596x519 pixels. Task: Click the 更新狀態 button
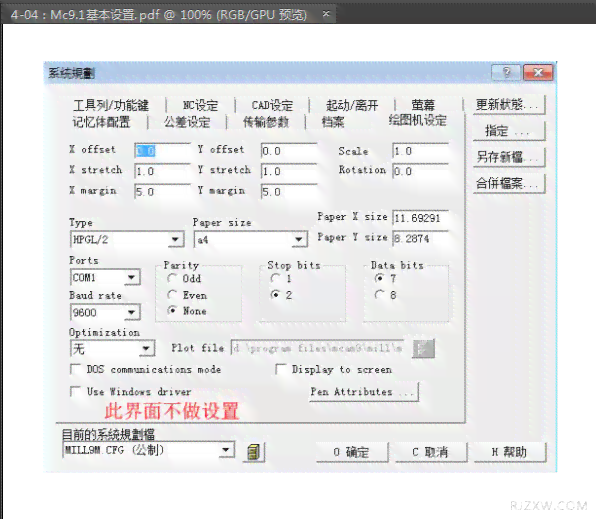click(509, 105)
